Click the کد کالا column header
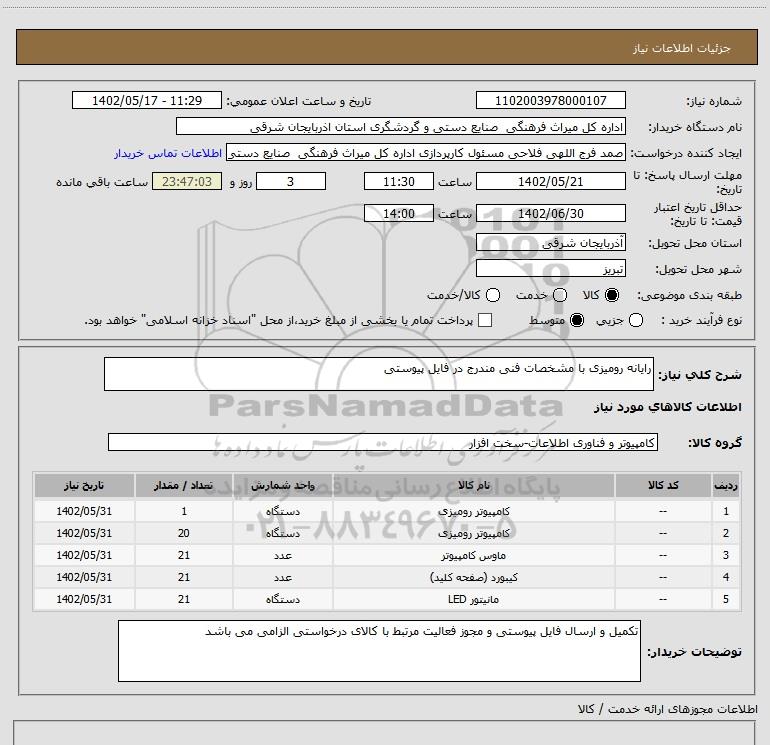770x745 pixels. pos(663,485)
